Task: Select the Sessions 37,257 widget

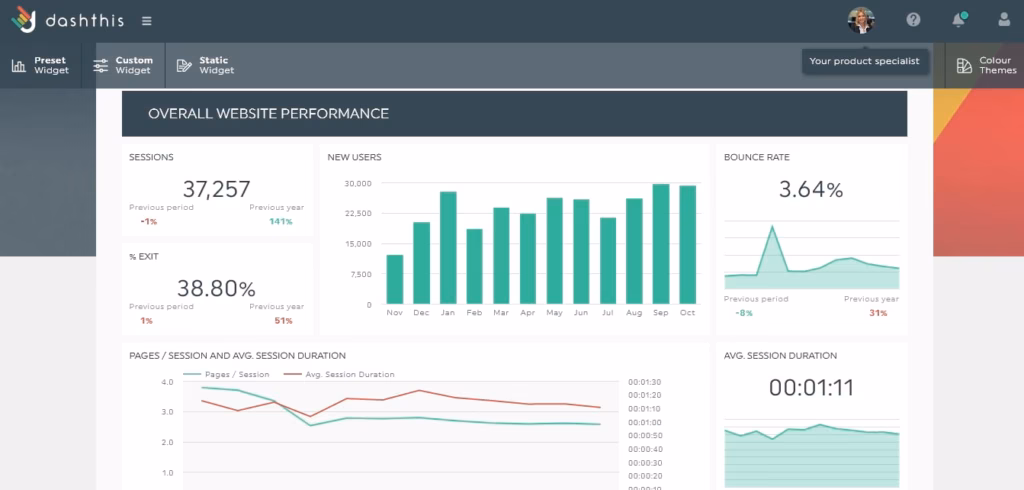Action: pos(217,190)
